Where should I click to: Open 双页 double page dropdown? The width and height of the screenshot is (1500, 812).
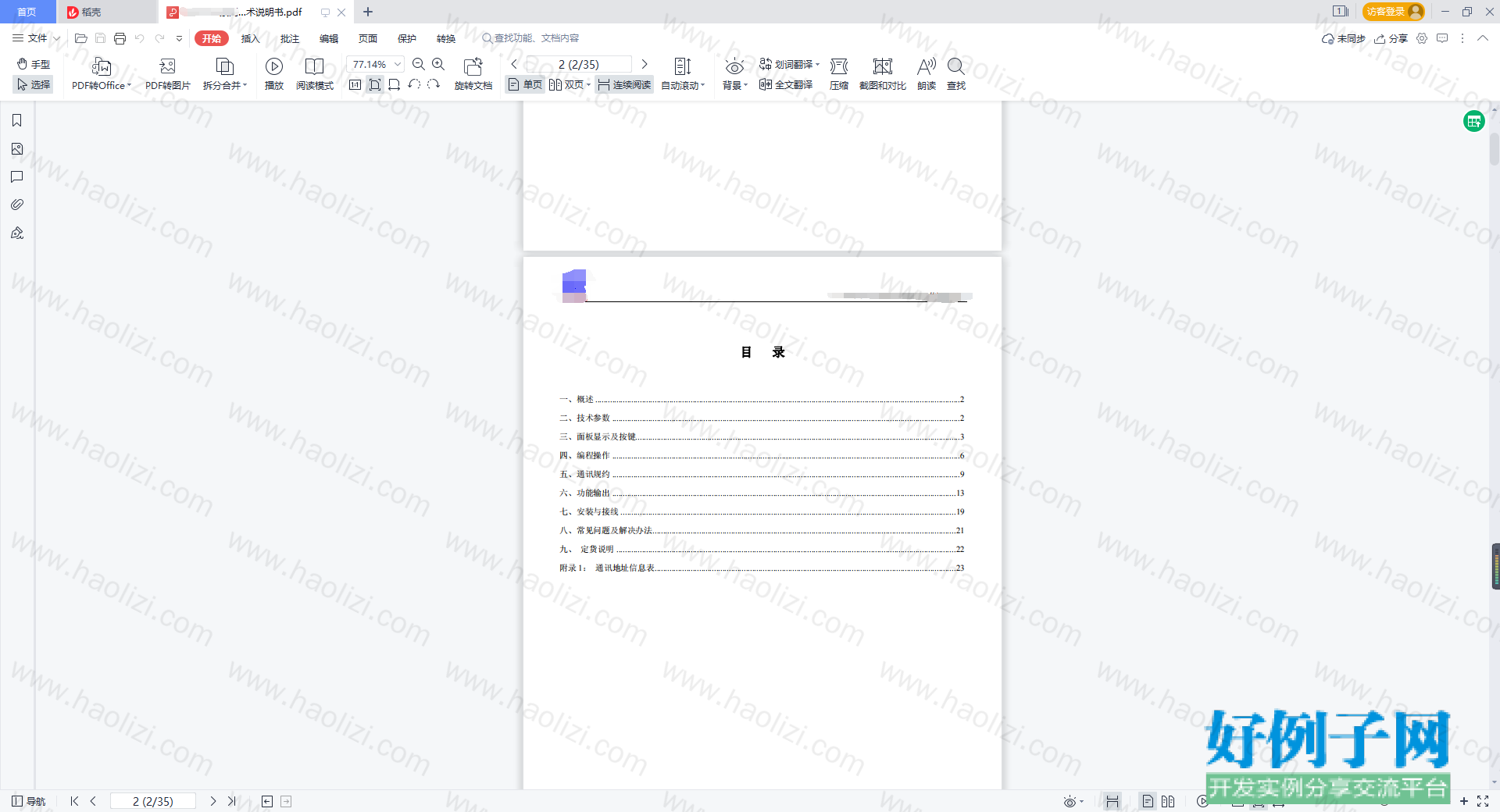[x=570, y=84]
